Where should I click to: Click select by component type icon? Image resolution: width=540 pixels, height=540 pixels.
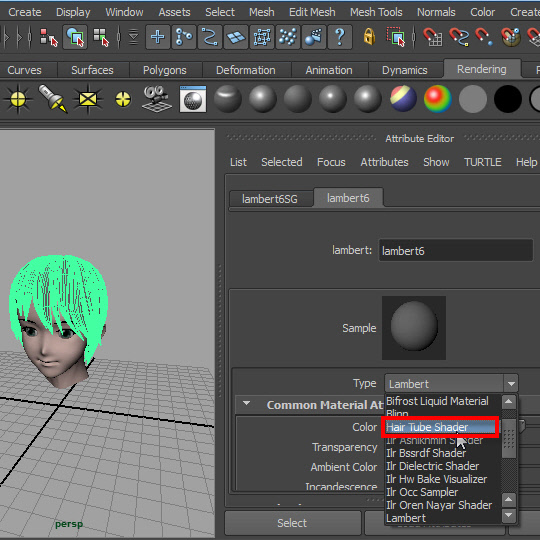pos(101,37)
